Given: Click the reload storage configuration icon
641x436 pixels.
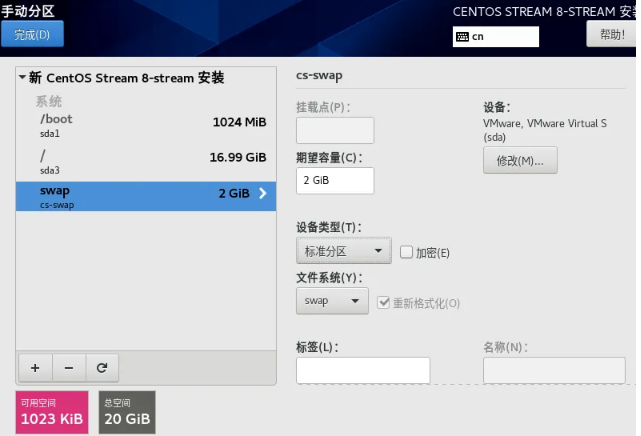Looking at the screenshot, I should [x=102, y=367].
